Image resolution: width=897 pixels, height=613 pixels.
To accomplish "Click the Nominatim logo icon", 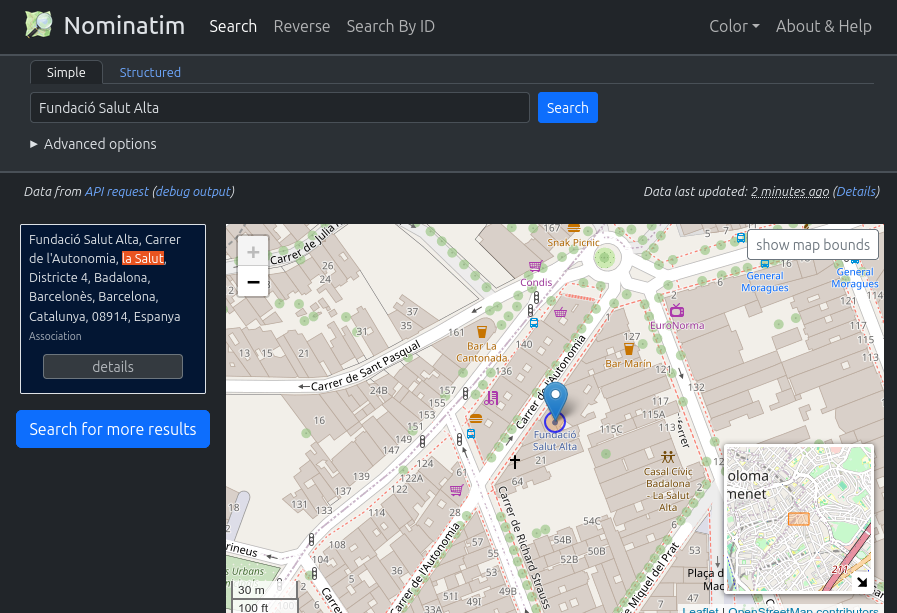I will [x=39, y=25].
